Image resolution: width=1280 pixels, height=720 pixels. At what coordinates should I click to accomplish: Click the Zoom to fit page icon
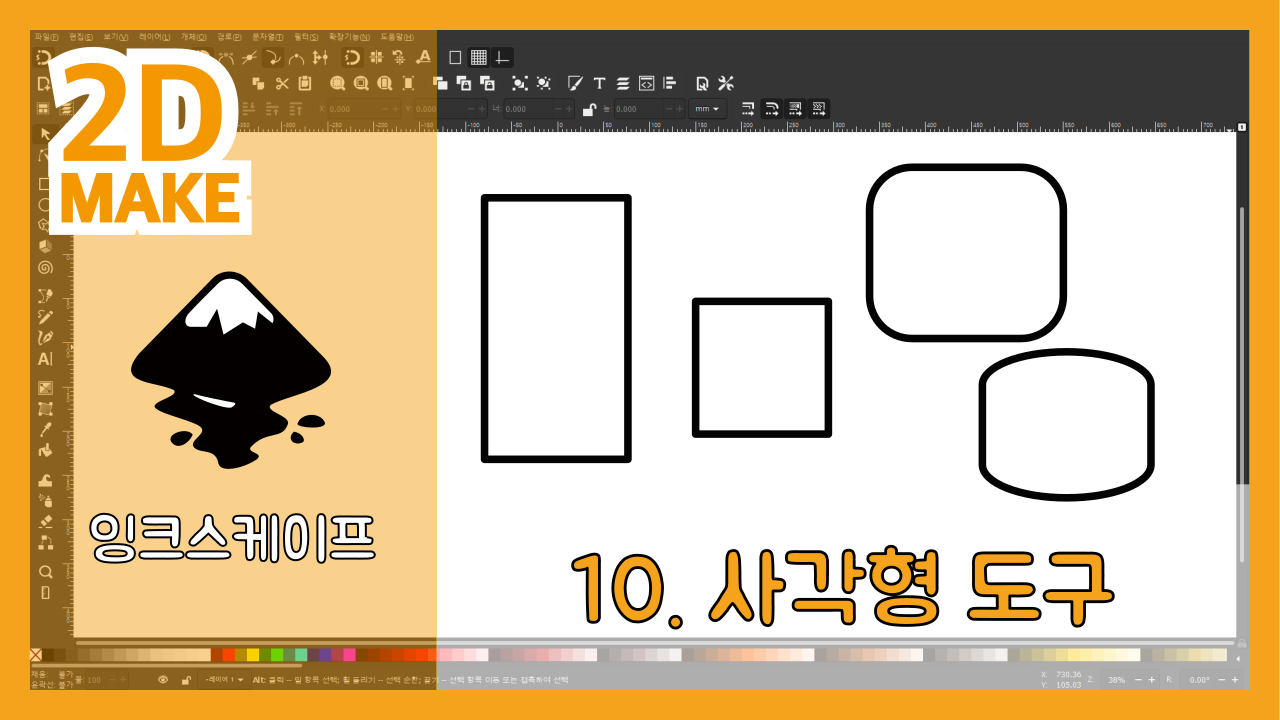(384, 83)
